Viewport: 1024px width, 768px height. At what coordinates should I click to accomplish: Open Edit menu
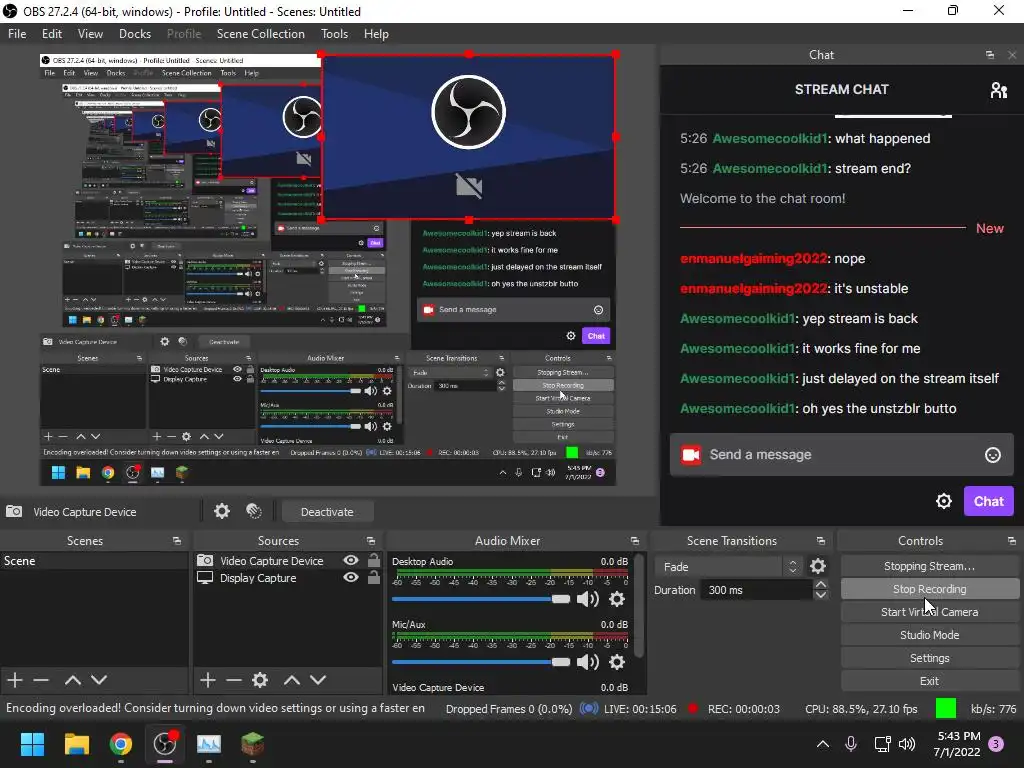pos(52,34)
